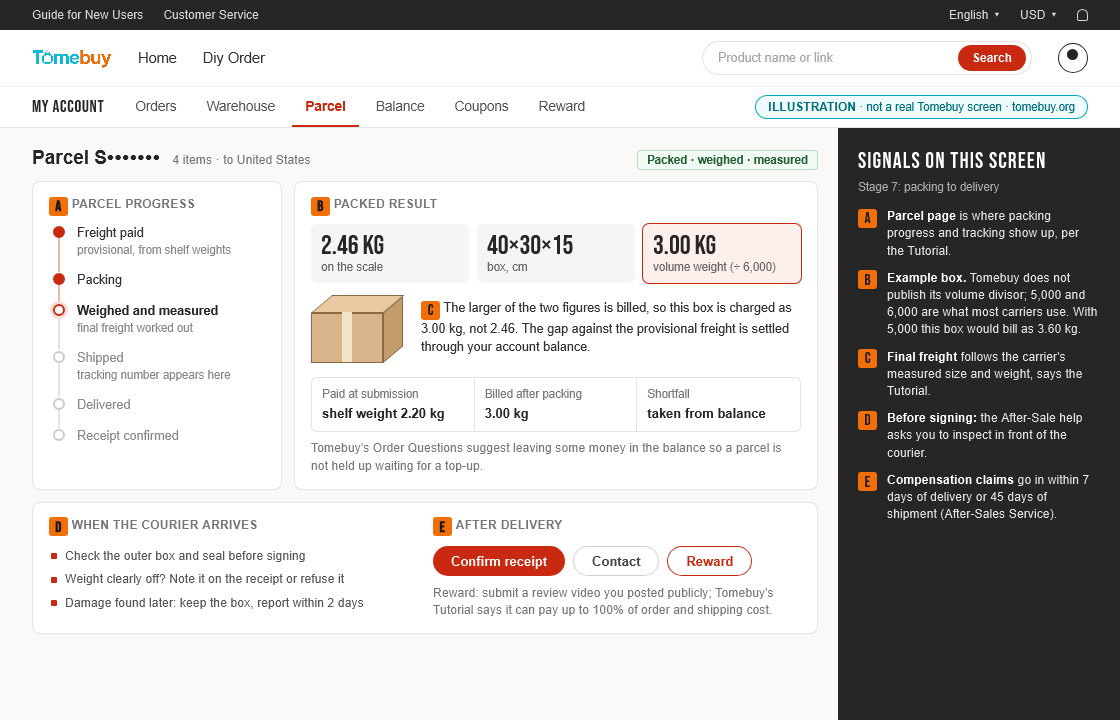The height and width of the screenshot is (720, 1120).
Task: Select the Packing progress step dot
Action: click(x=59, y=279)
